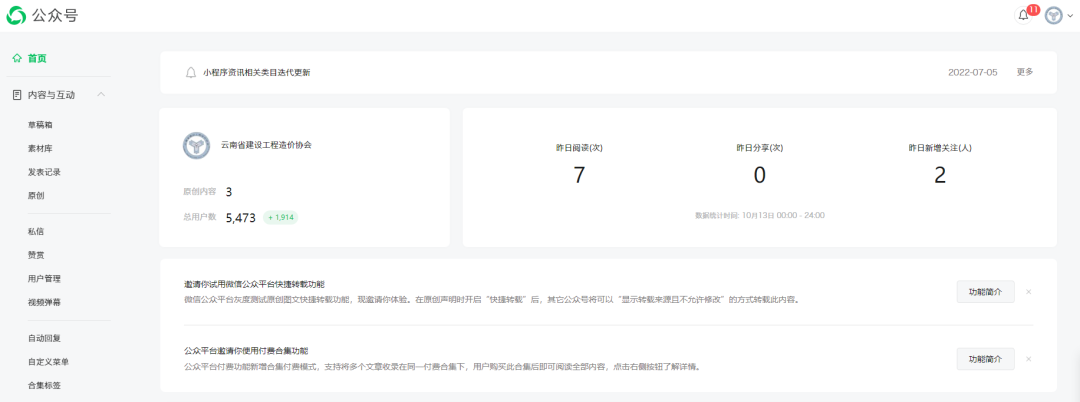Click the green + 1,914 badge
Viewport: 1080px width, 402px height.
(281, 218)
